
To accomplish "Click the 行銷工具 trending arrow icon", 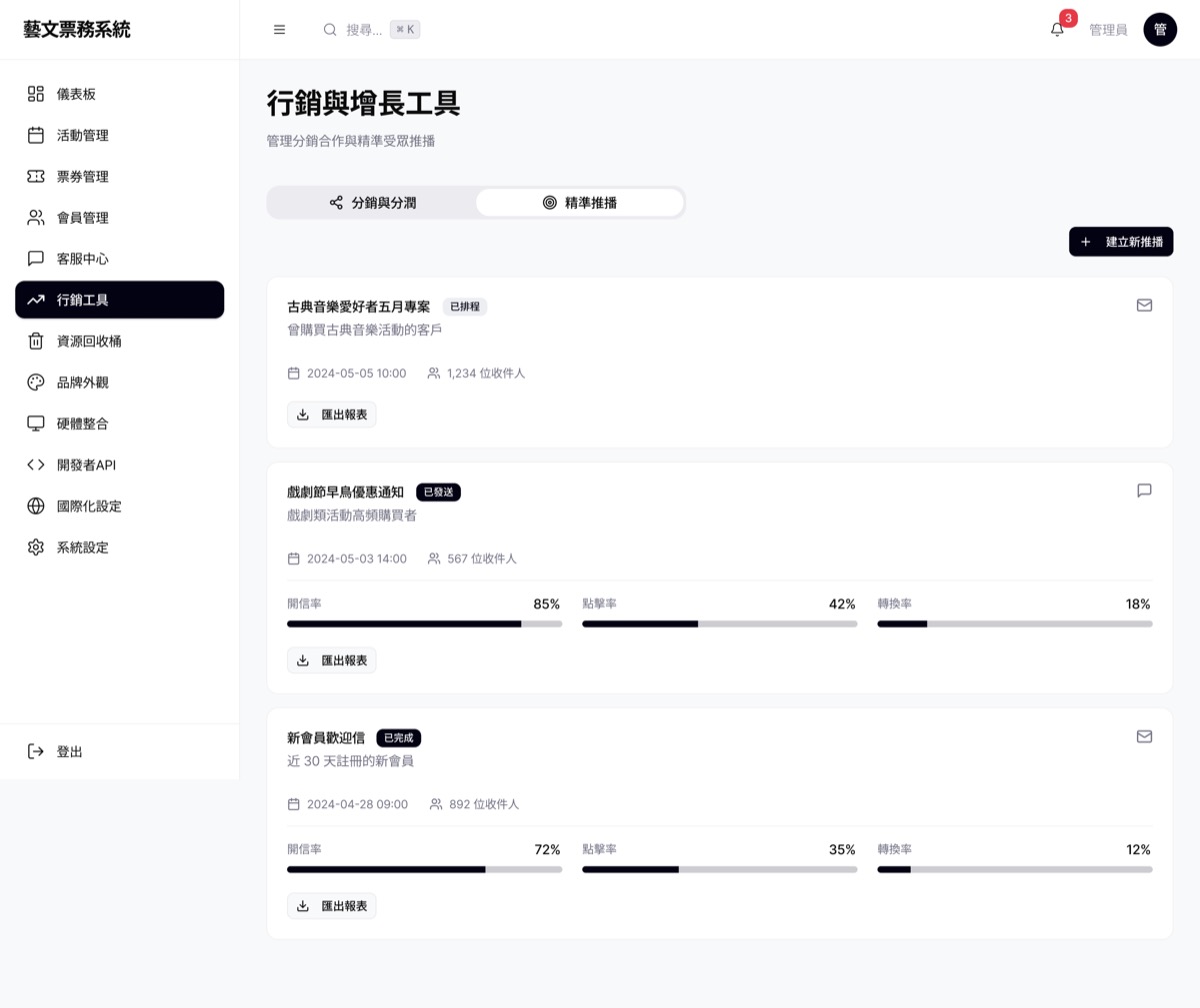I will (x=36, y=300).
